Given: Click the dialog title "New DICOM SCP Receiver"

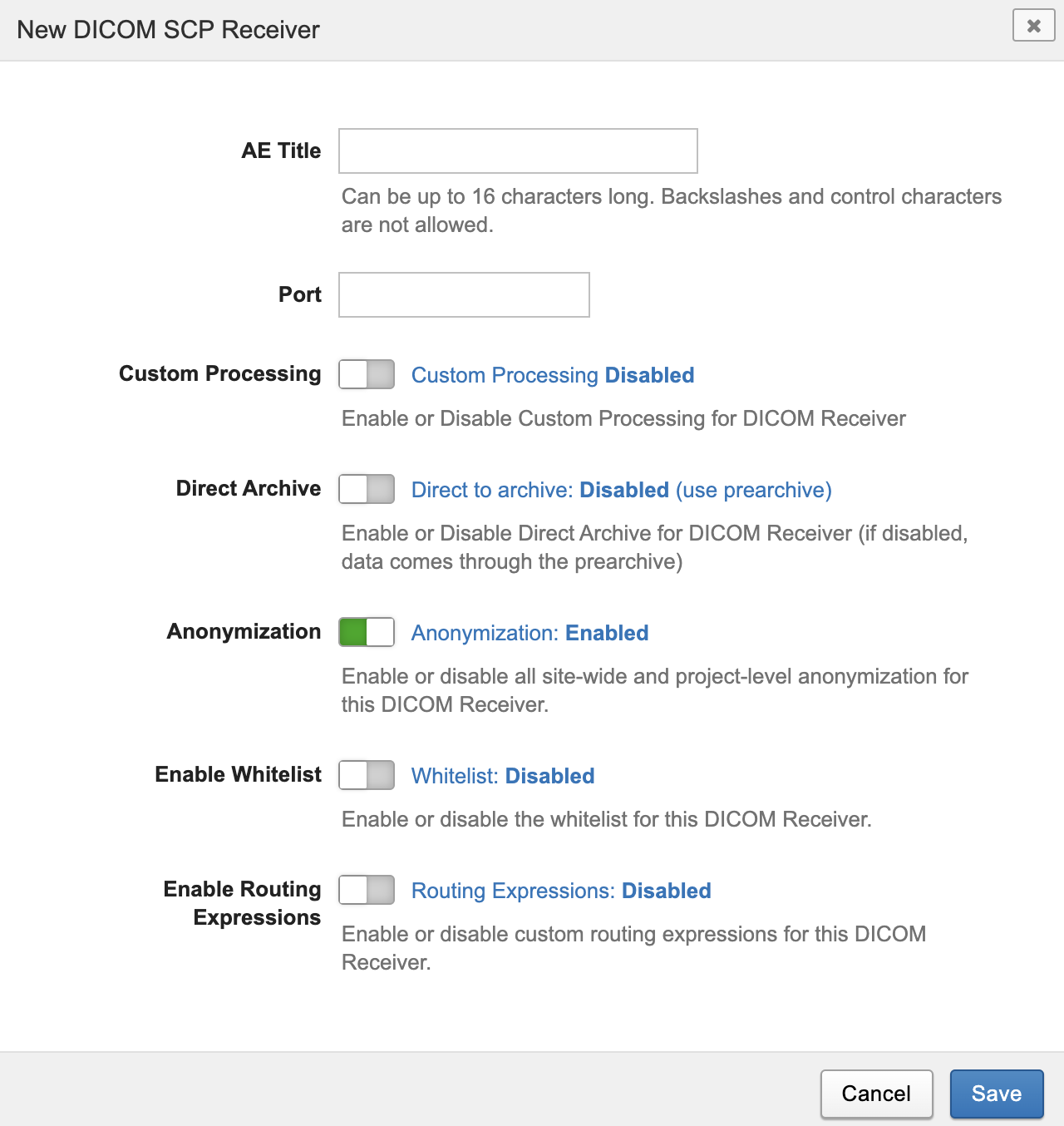Looking at the screenshot, I should coord(168,30).
